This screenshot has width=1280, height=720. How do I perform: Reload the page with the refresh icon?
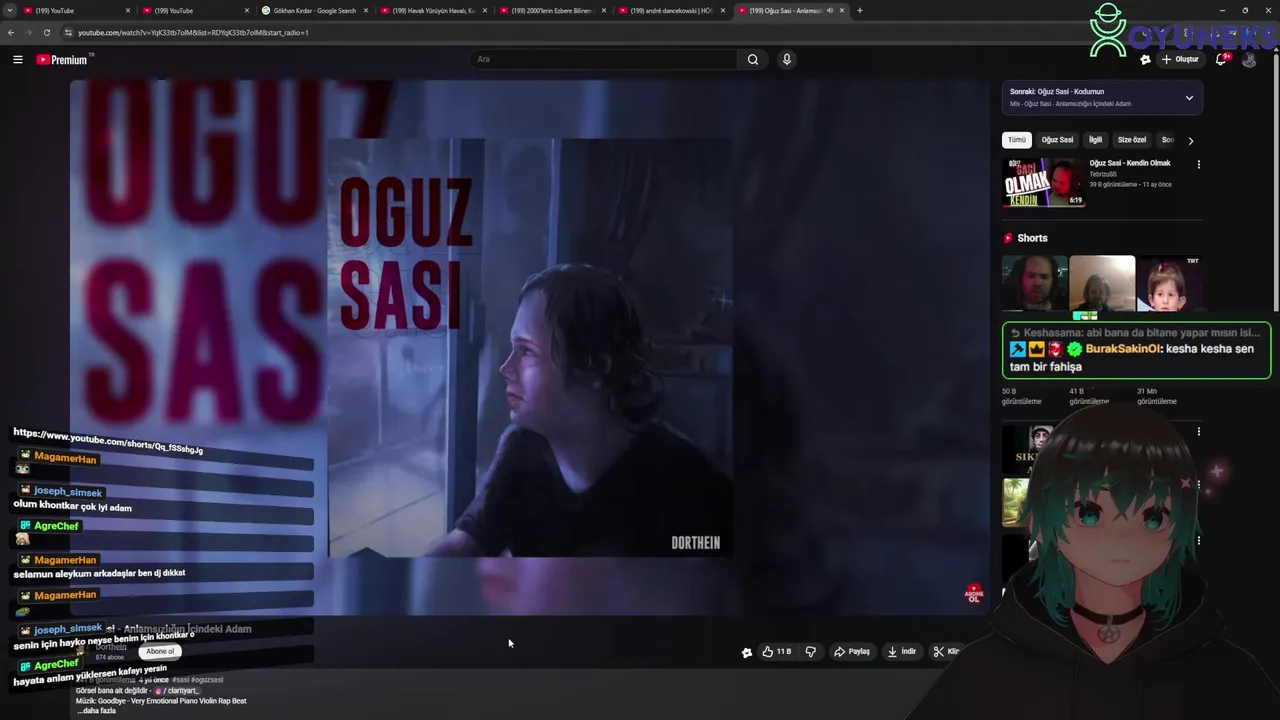pos(46,32)
